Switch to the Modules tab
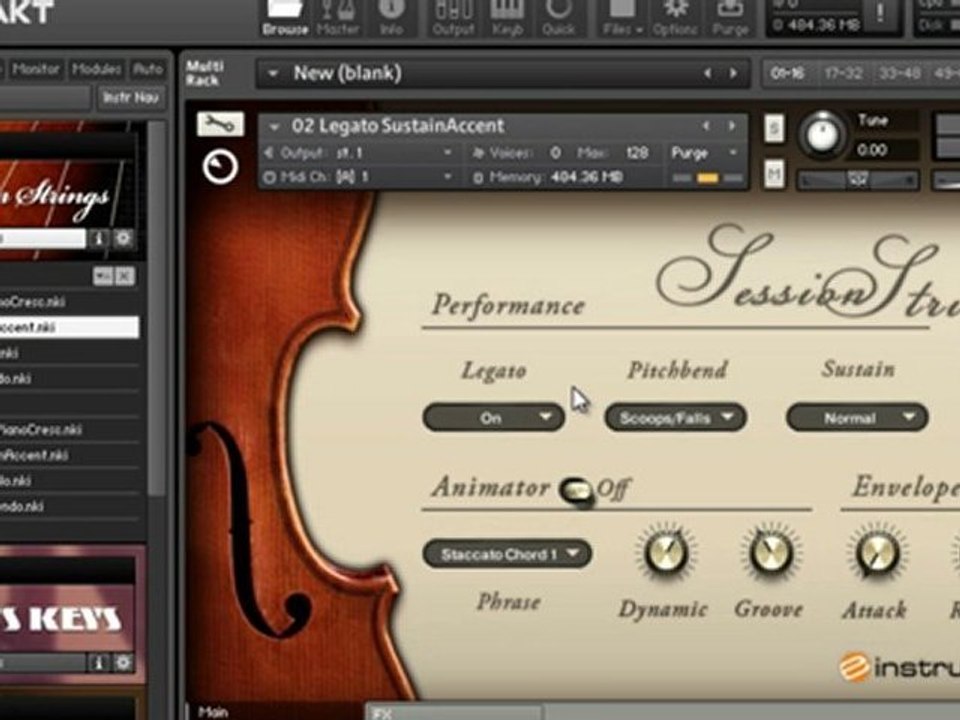This screenshot has height=720, width=960. 96,69
